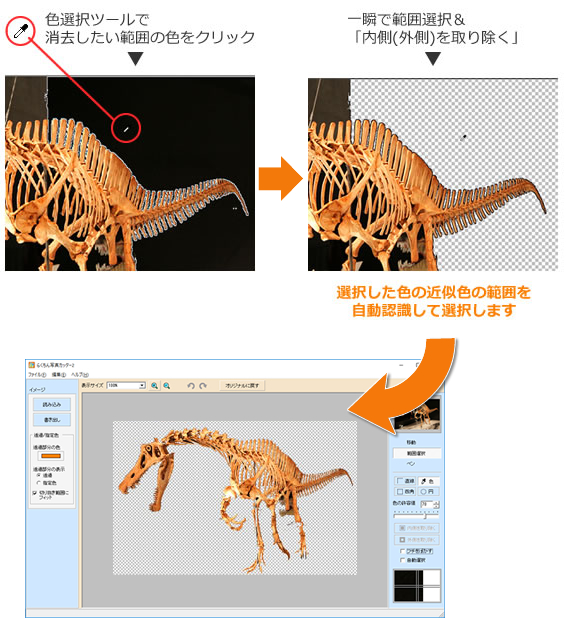Click the preview thumbnail in right panel
This screenshot has height=618, width=566.
pyautogui.click(x=417, y=415)
